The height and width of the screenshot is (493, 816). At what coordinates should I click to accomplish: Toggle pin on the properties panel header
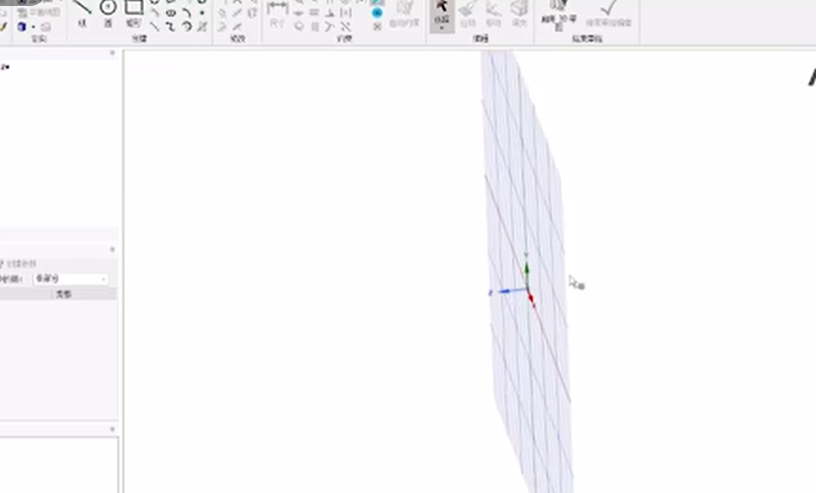pyautogui.click(x=112, y=250)
